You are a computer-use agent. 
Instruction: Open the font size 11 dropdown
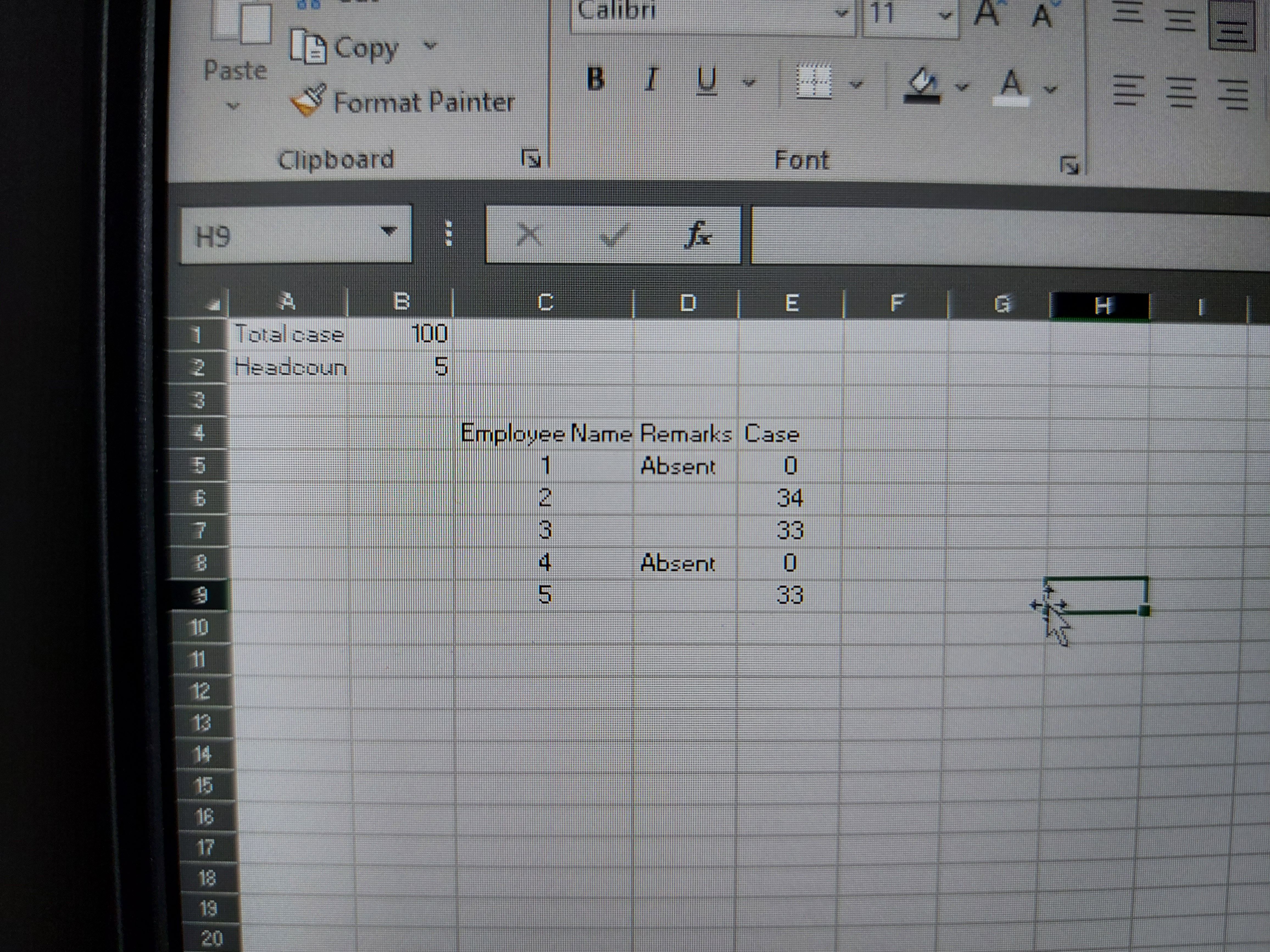(x=945, y=14)
